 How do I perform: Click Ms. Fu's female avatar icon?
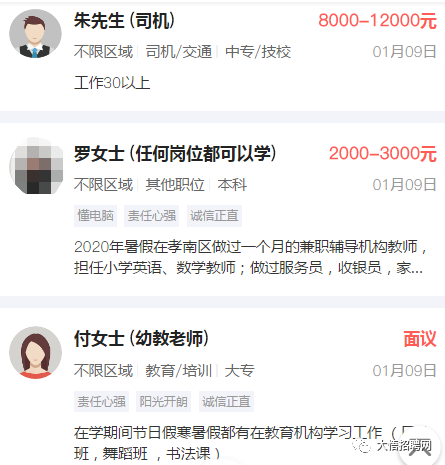click(x=35, y=352)
